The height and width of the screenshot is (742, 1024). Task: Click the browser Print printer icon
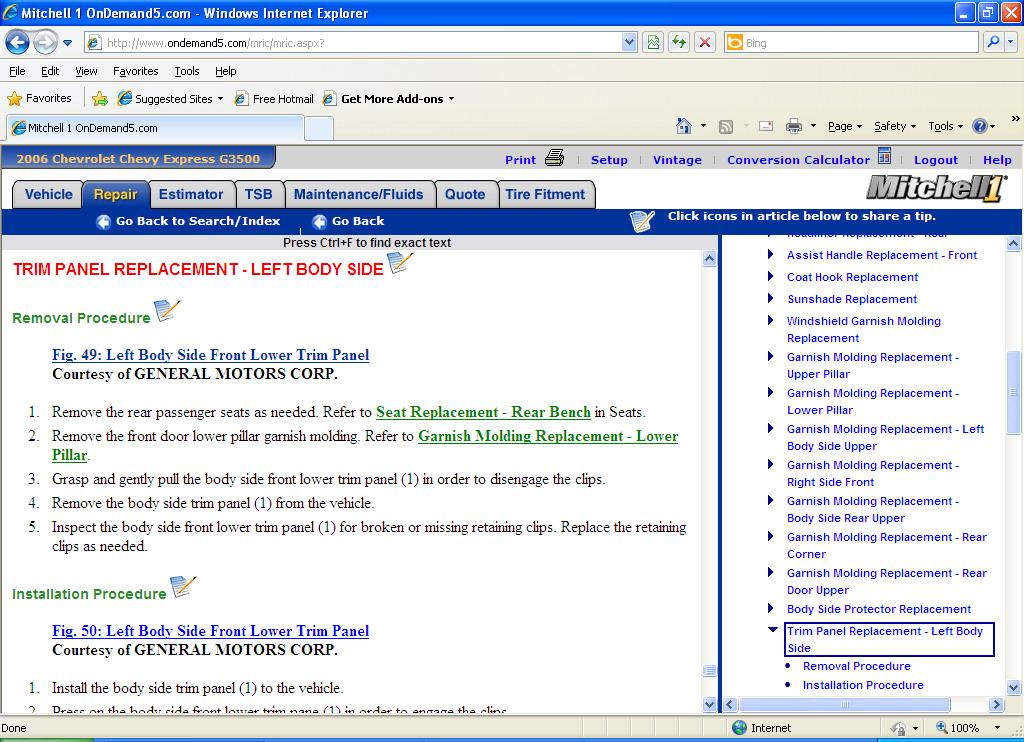tap(793, 126)
